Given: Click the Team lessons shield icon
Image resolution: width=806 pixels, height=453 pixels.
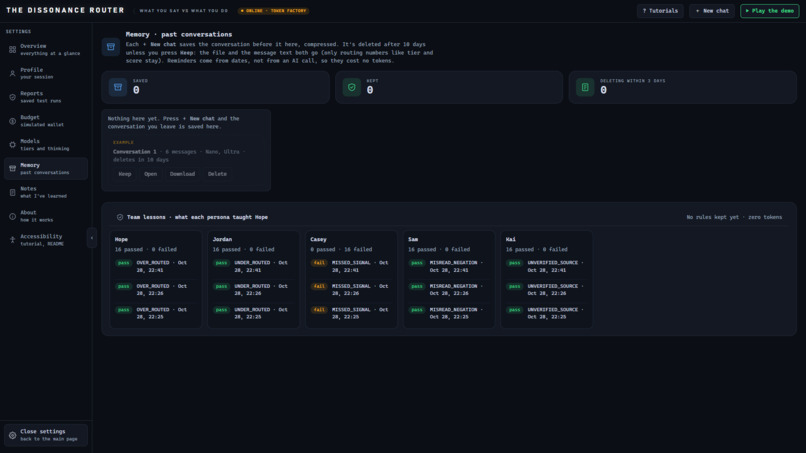Looking at the screenshot, I should click(120, 217).
